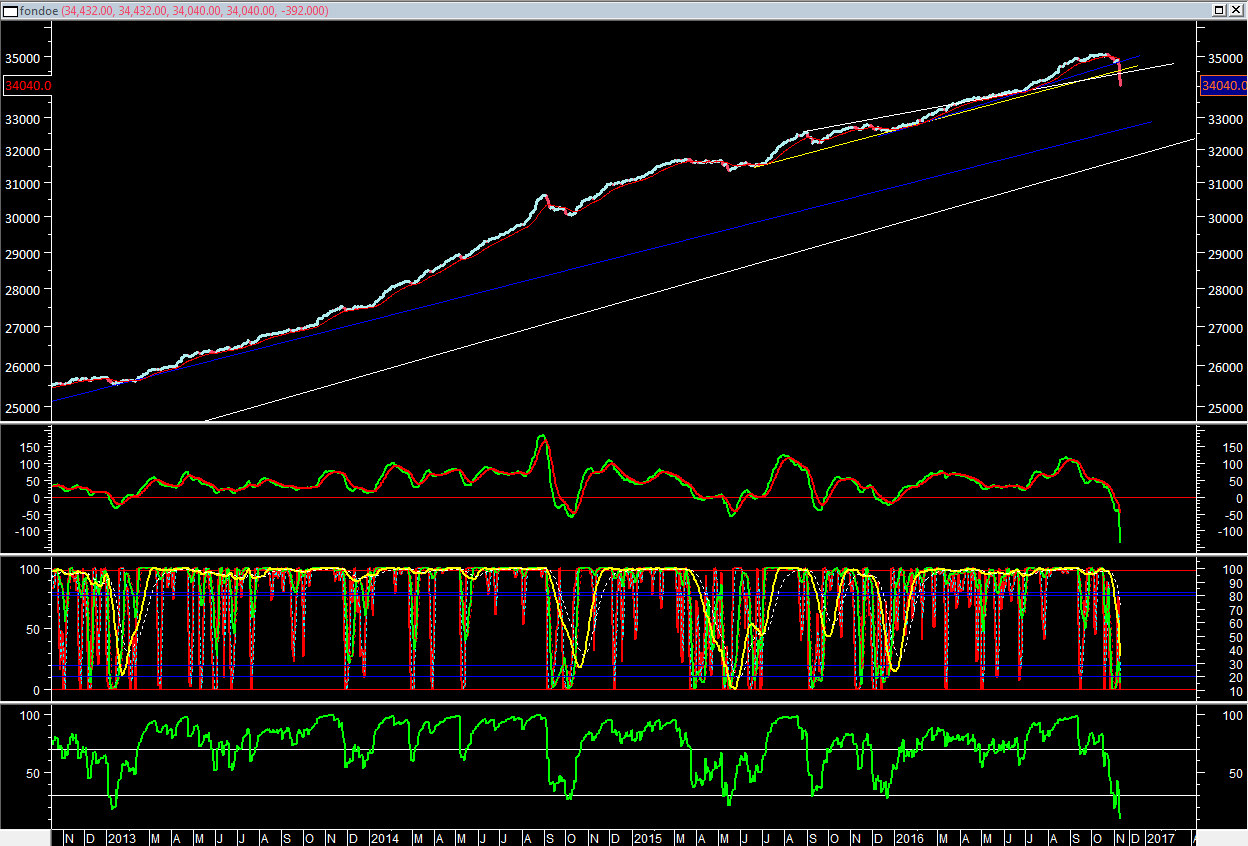Open the fondoe chart window system-menu icon
Image resolution: width=1248 pixels, height=846 pixels.
9,10
